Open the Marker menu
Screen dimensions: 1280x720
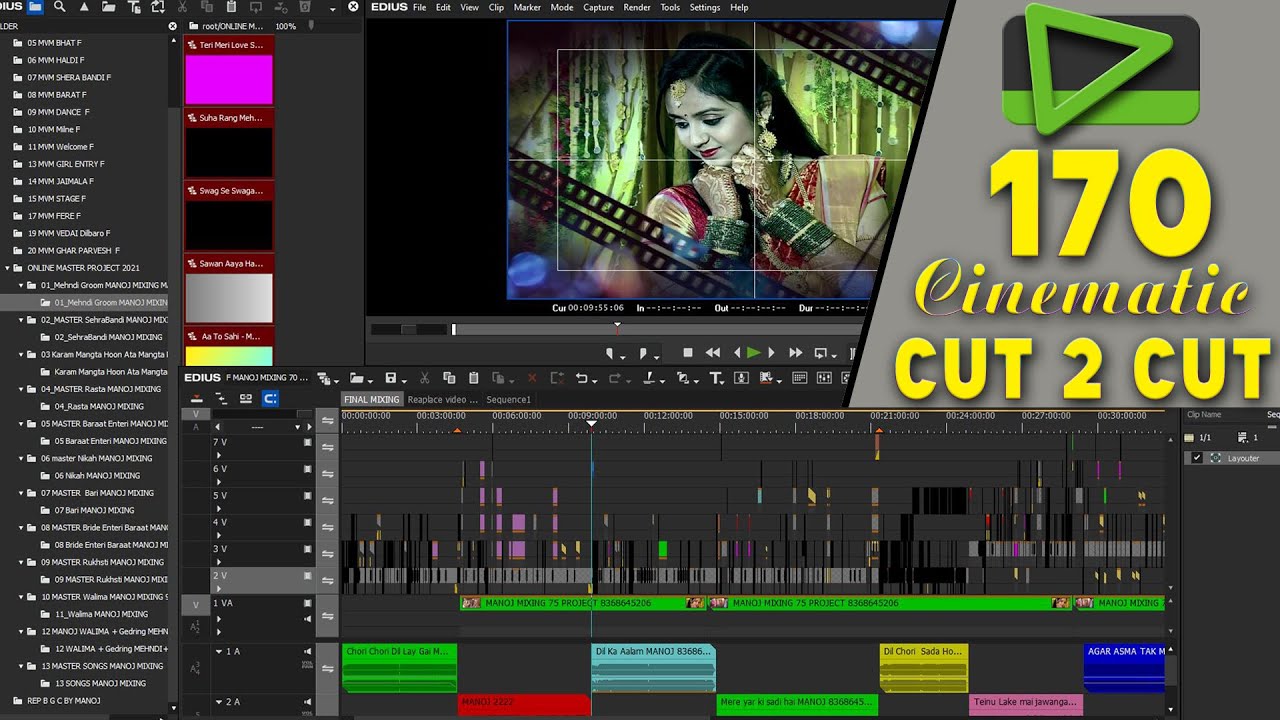[x=527, y=7]
